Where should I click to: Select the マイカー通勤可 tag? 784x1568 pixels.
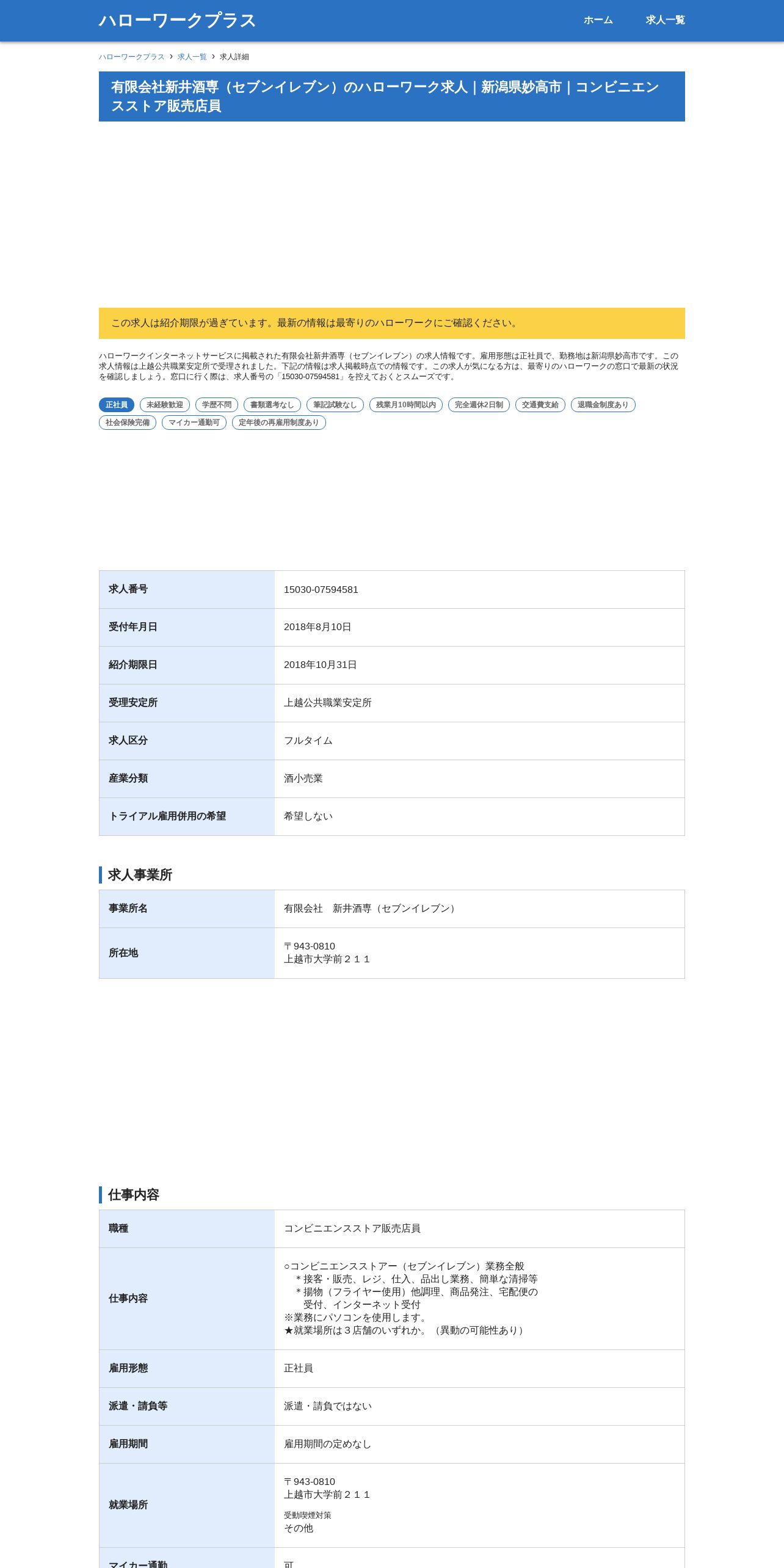click(x=194, y=423)
